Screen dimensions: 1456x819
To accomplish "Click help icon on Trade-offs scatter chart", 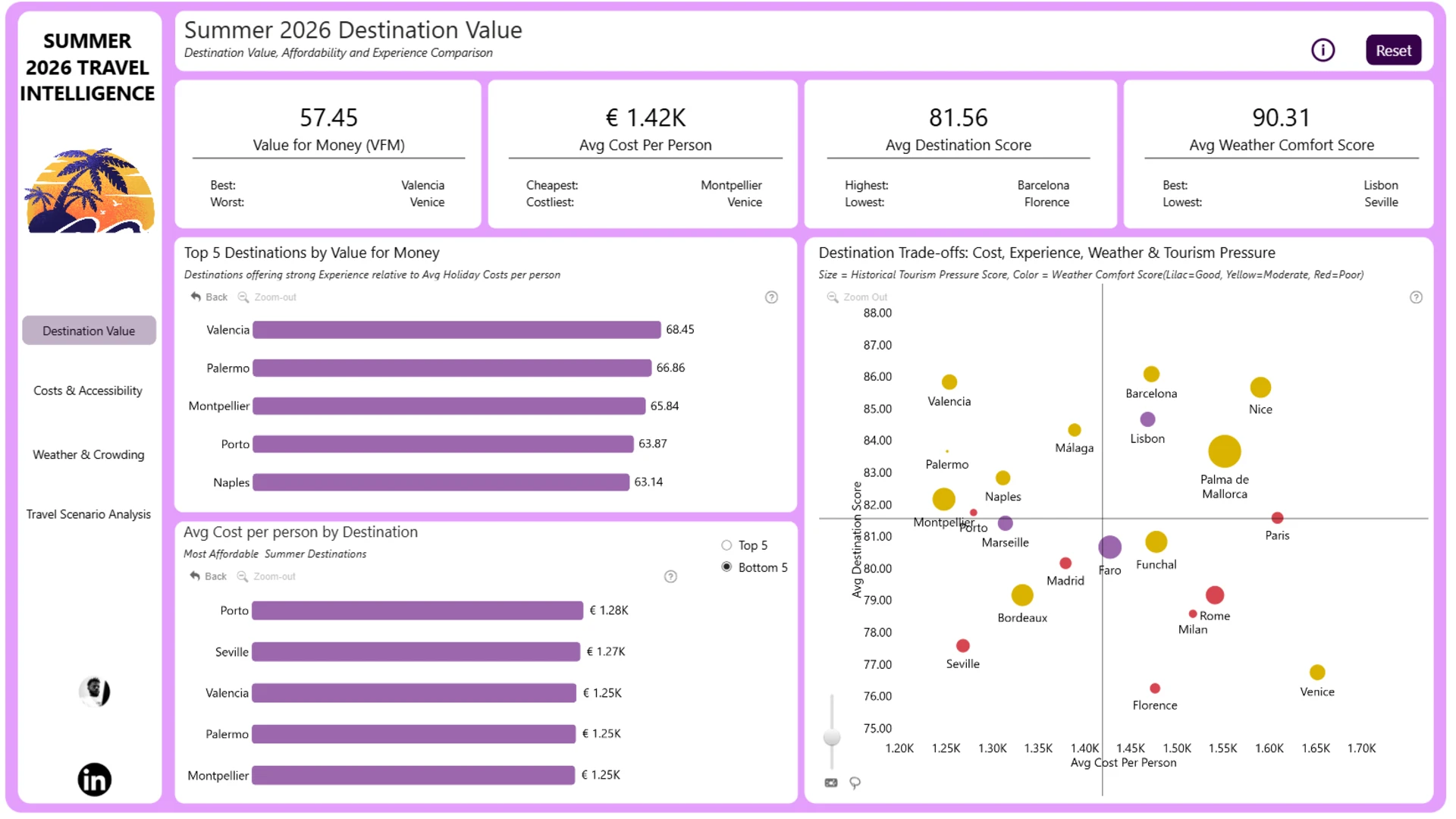I will tap(1416, 297).
